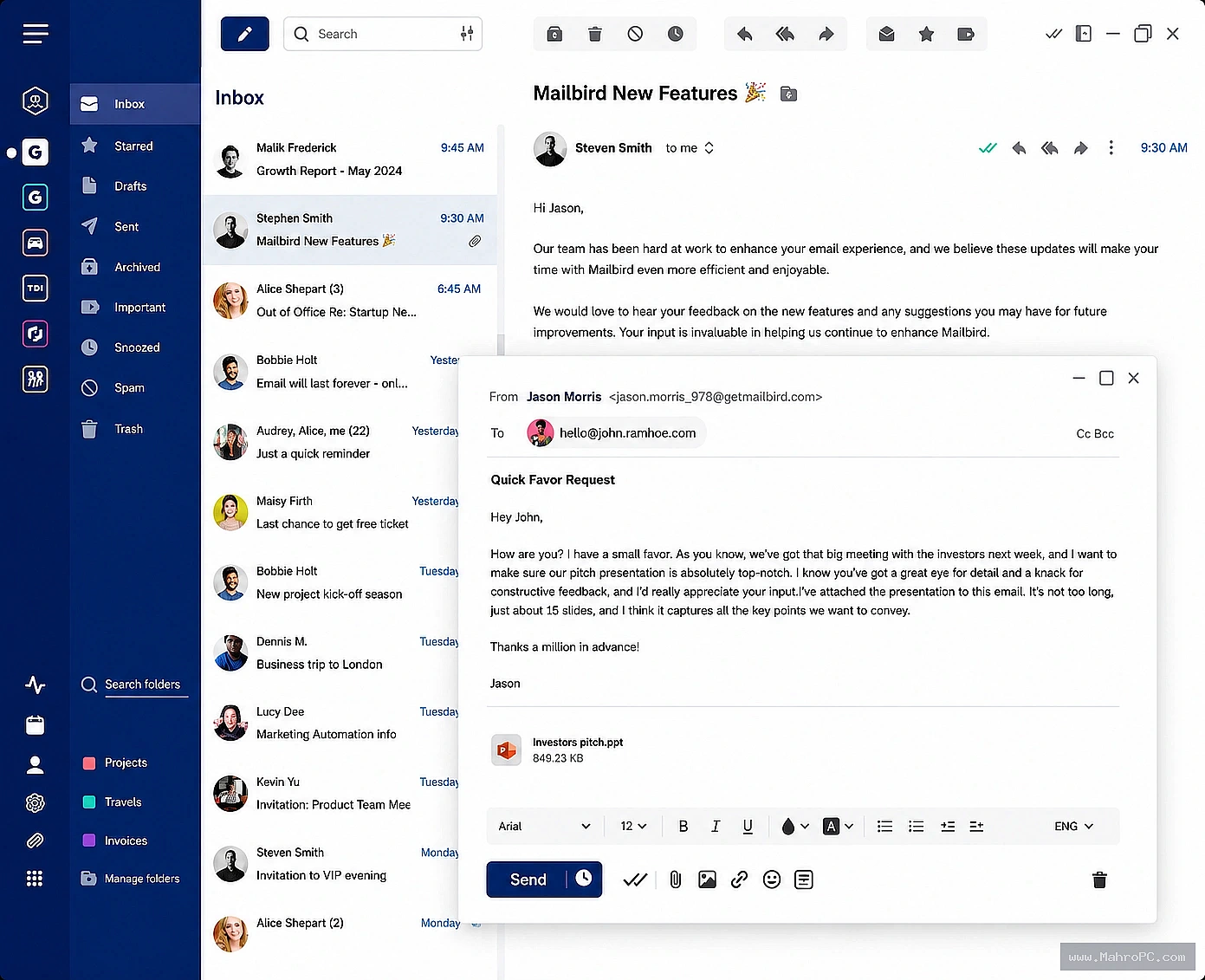
Task: Toggle numbered list formatting
Action: click(884, 827)
